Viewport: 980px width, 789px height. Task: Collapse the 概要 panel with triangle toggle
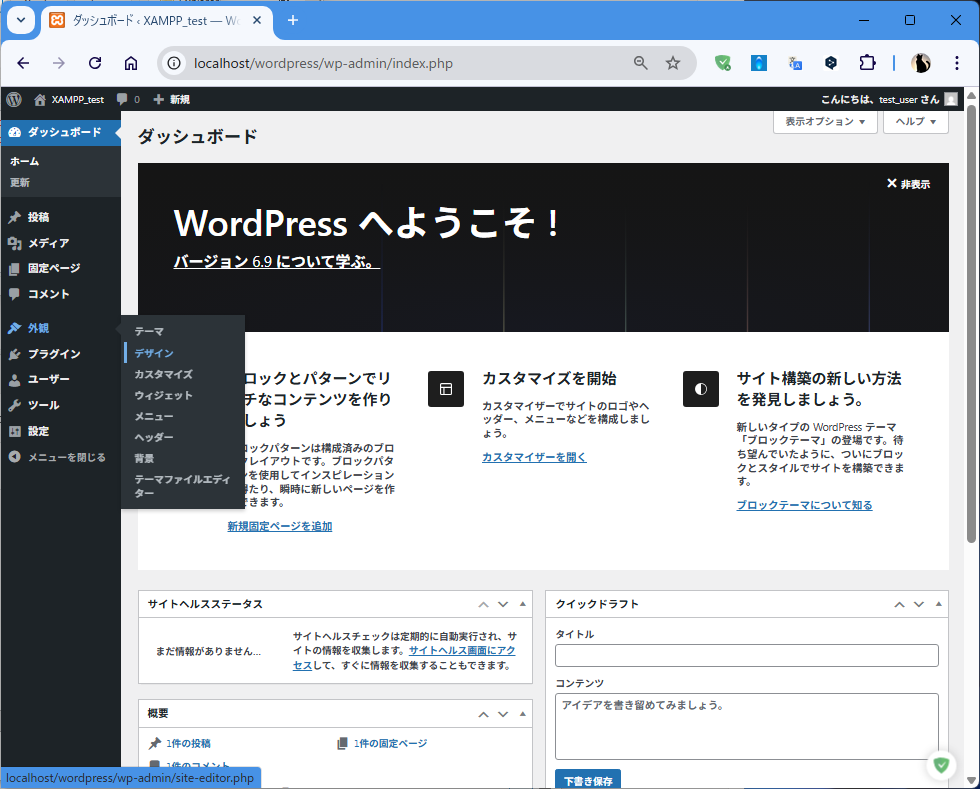click(x=521, y=714)
